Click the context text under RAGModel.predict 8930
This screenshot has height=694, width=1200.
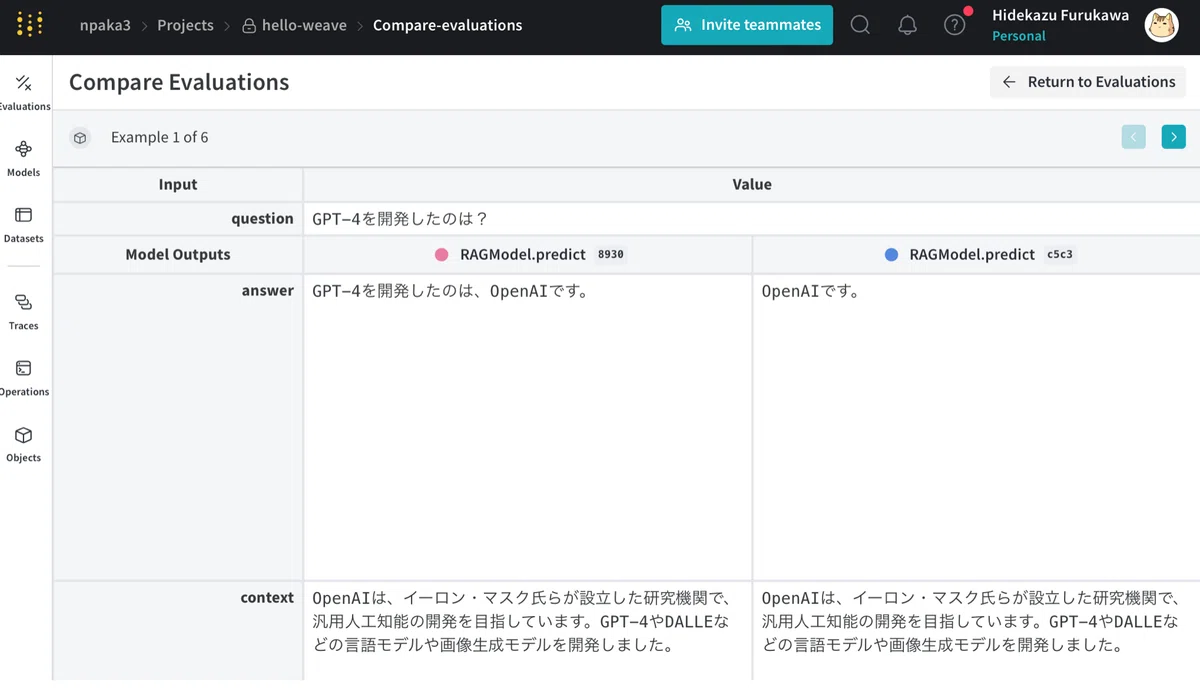click(521, 621)
